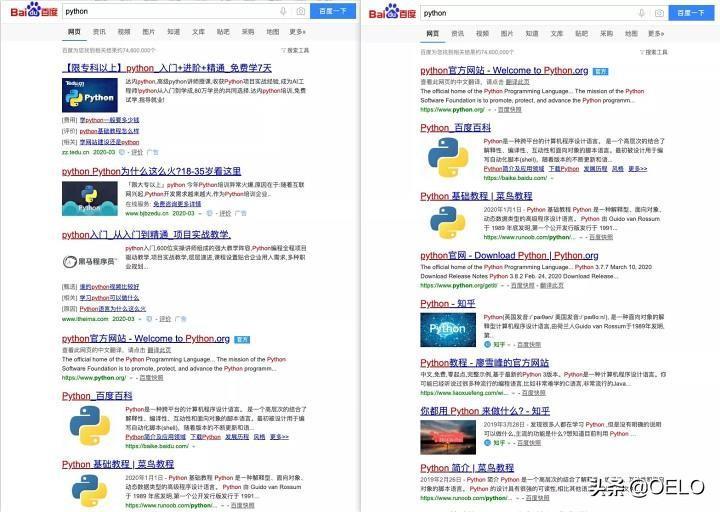
Task: Open 'Python为什么这么火?18-35岁看这里' result
Action: point(152,171)
